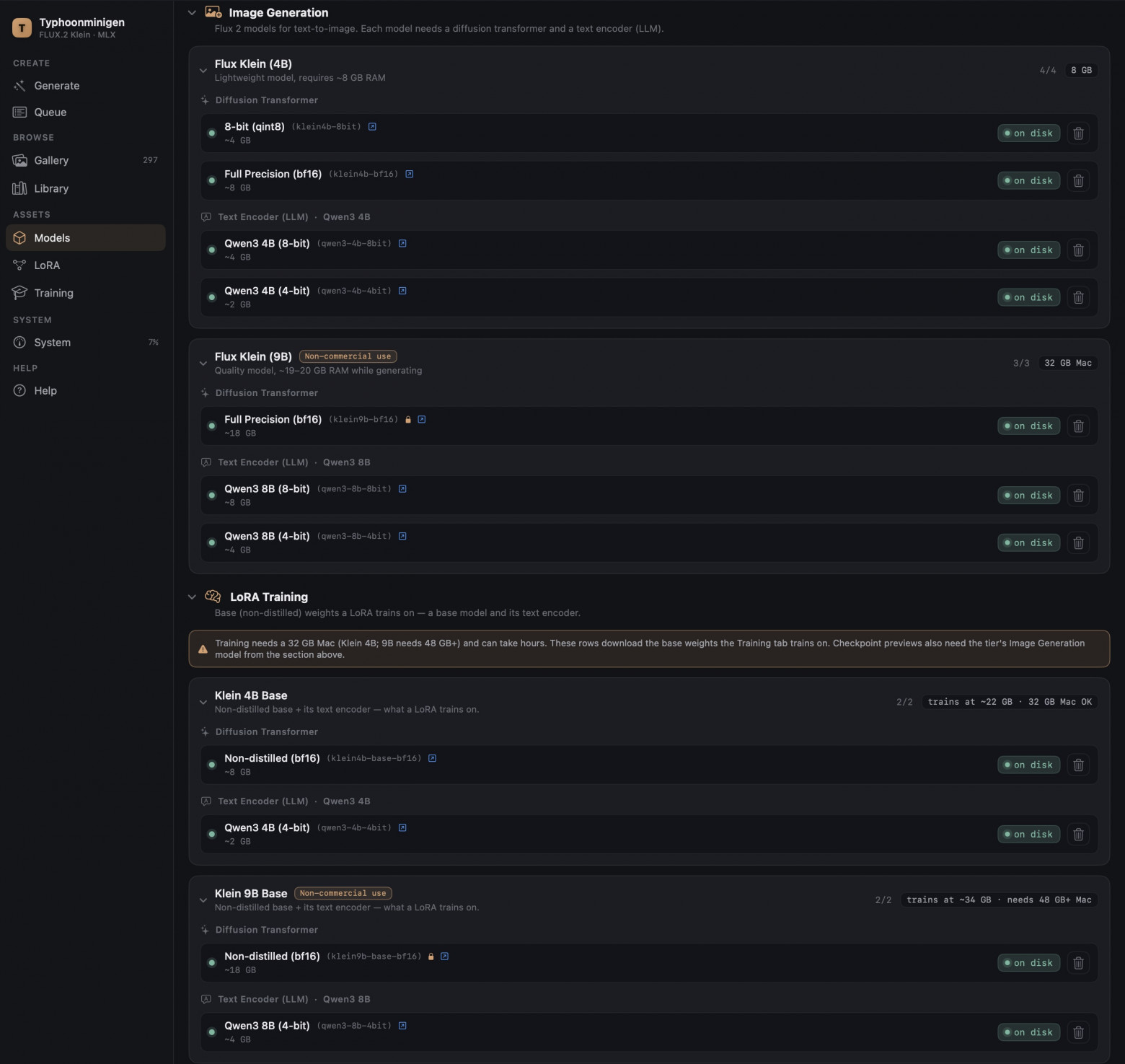Collapse the LoRA Training section
Image resolution: width=1125 pixels, height=1064 pixels.
192,597
